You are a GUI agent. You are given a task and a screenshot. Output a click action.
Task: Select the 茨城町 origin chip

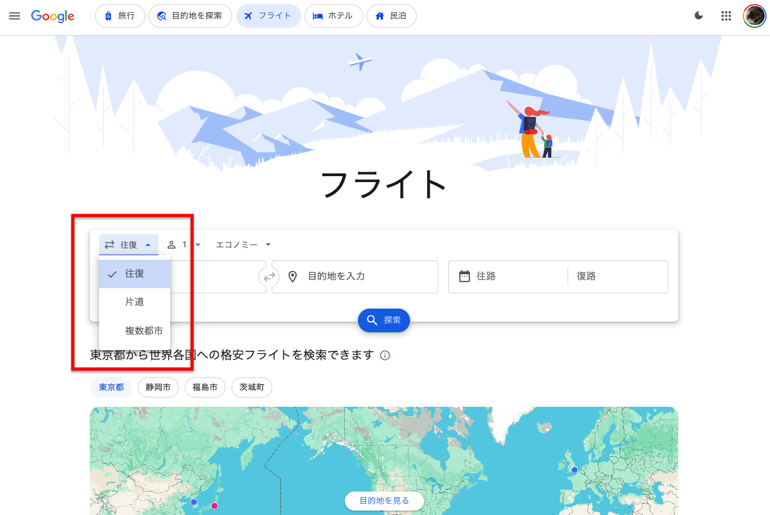(251, 387)
